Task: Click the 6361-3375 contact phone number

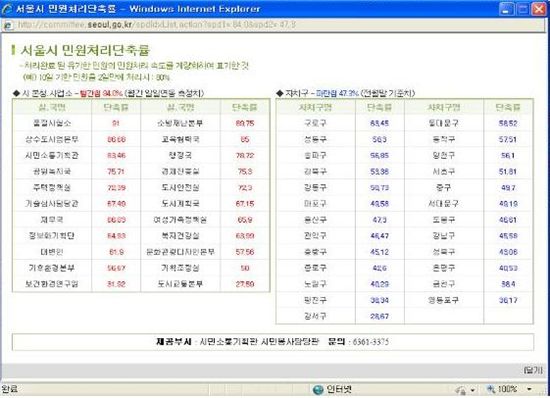Action: [x=370, y=342]
